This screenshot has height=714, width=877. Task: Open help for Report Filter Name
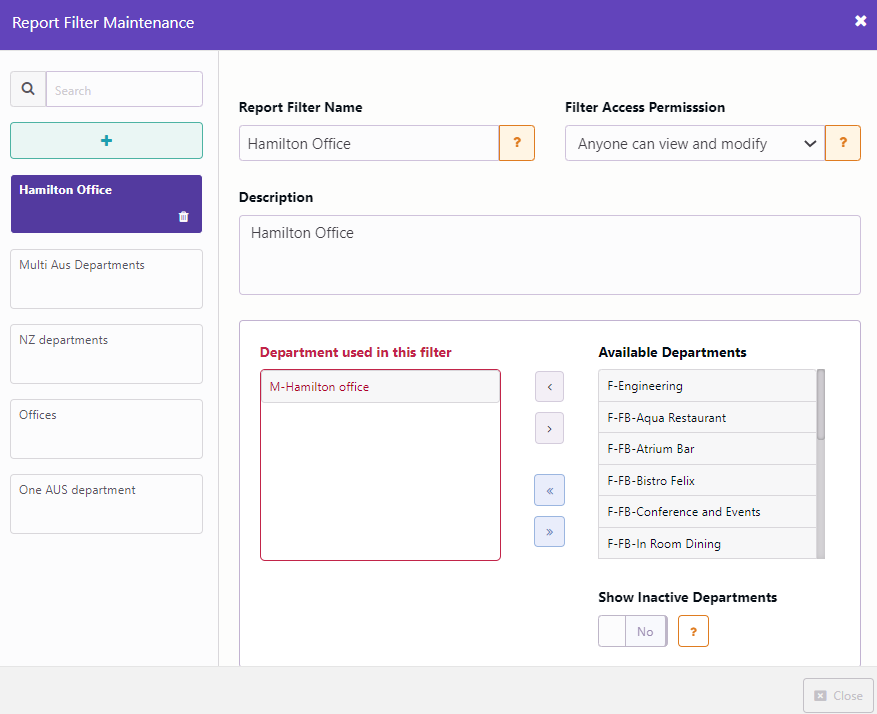coord(517,143)
